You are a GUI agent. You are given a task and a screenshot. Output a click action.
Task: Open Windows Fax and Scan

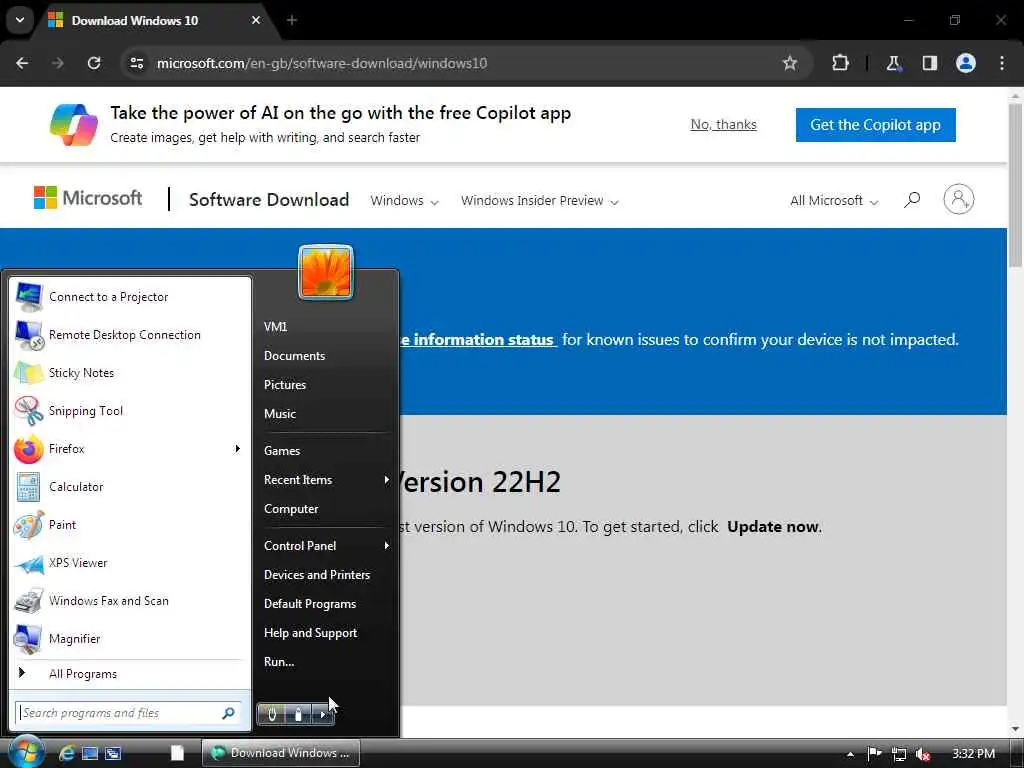coord(129,600)
